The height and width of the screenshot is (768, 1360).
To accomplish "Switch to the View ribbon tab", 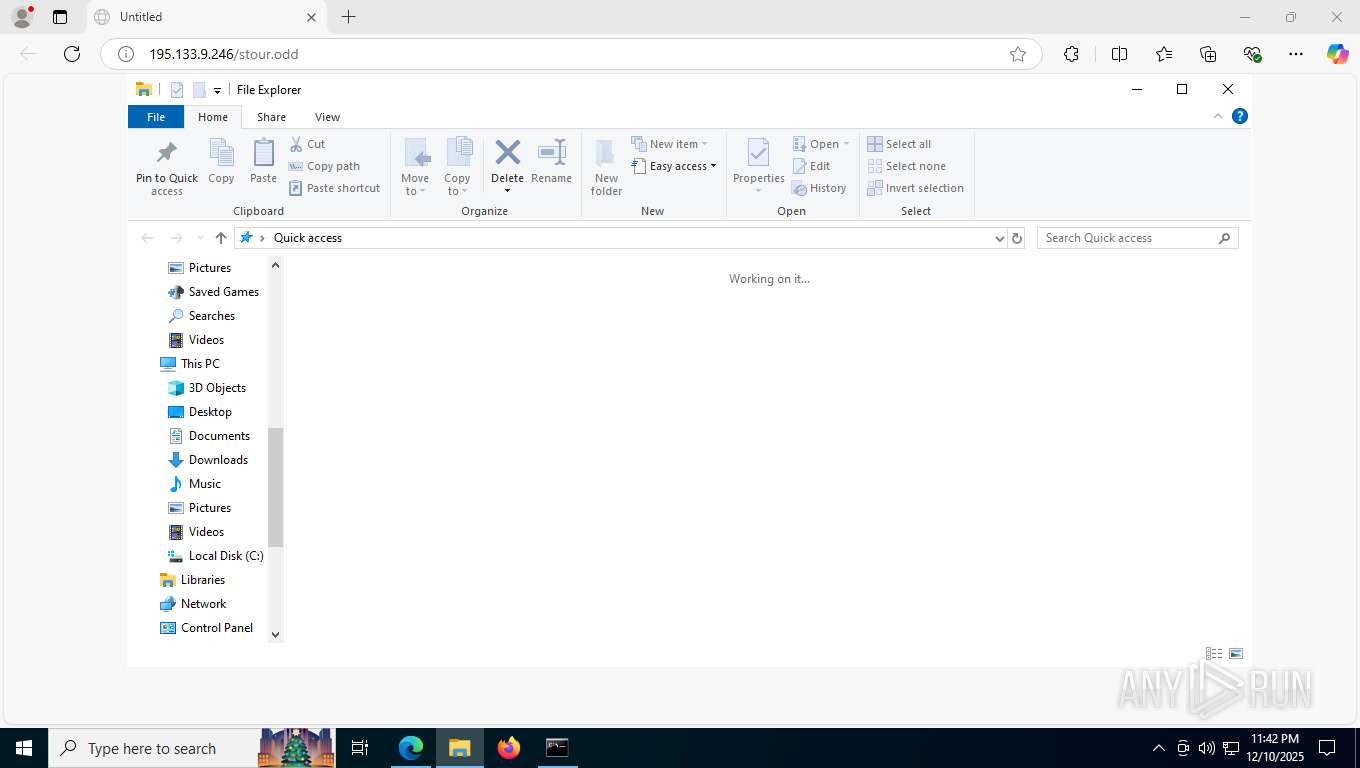I will tap(327, 117).
